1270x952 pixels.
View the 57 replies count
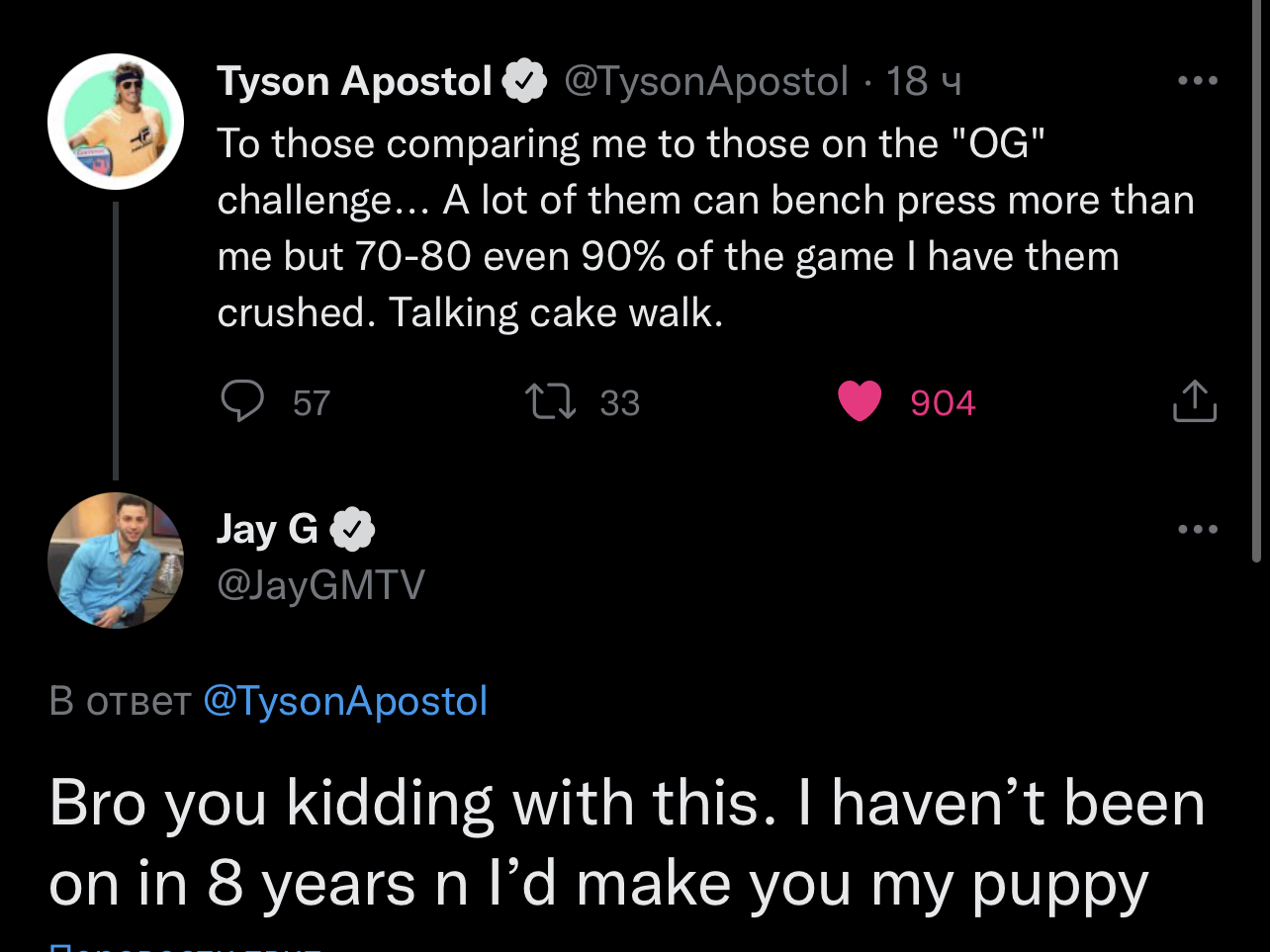pos(312,403)
